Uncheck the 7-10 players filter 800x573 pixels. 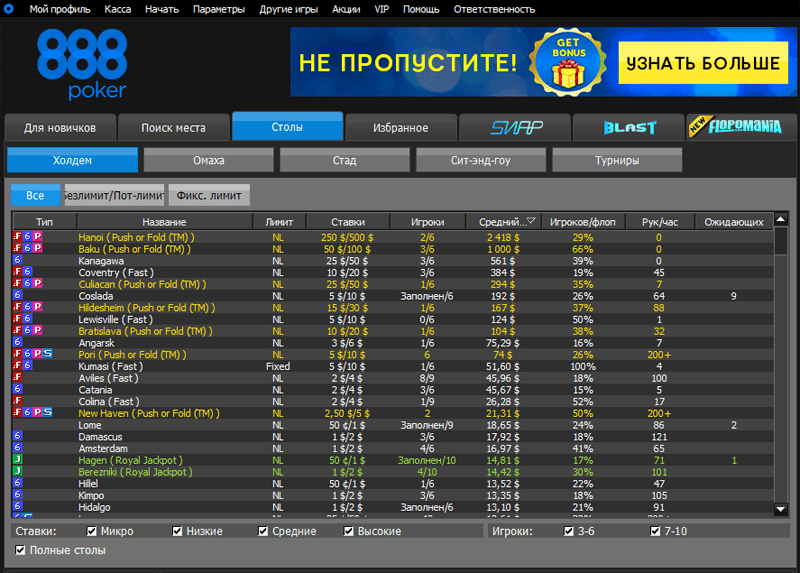(x=655, y=532)
